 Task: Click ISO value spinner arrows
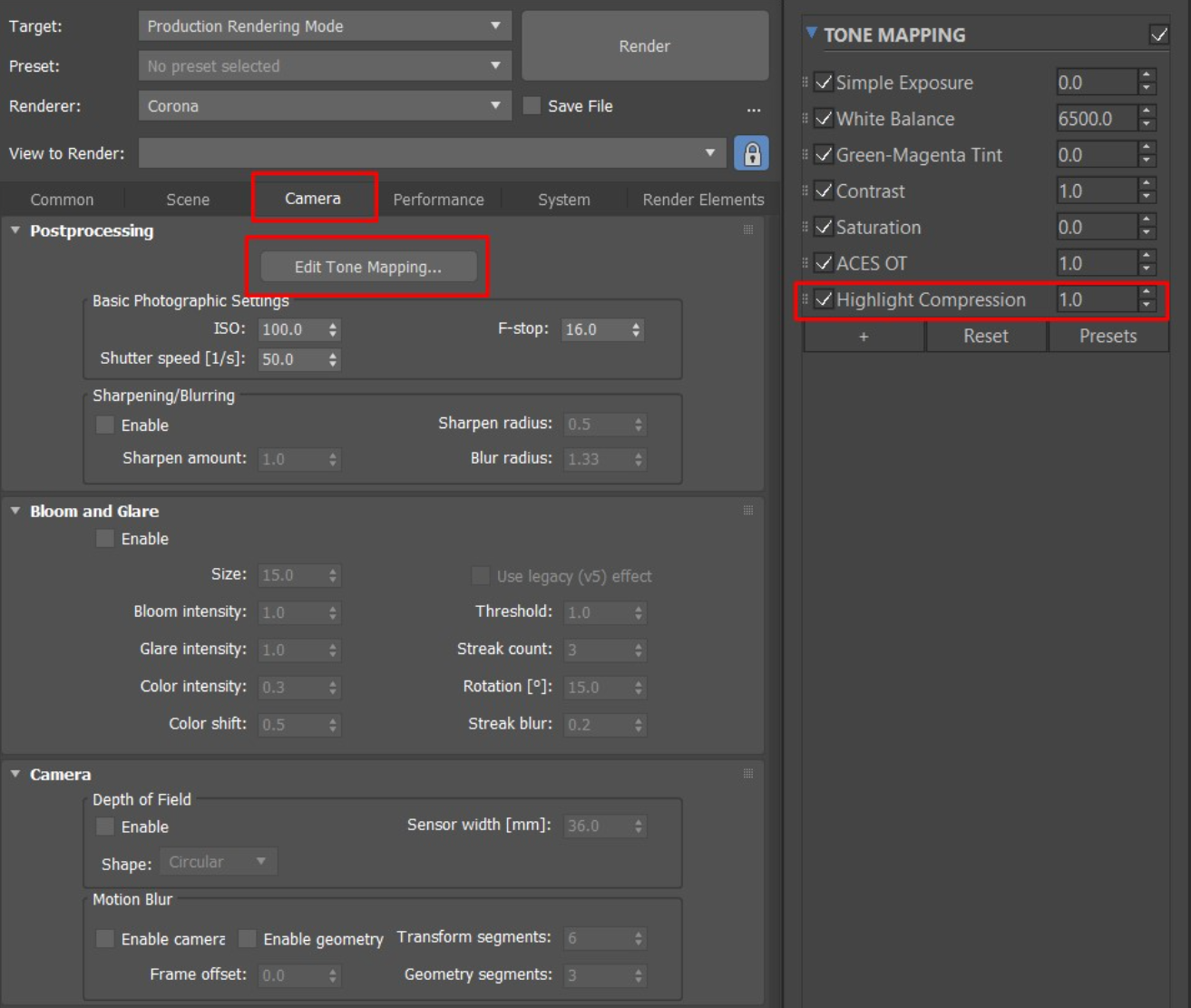tap(333, 329)
